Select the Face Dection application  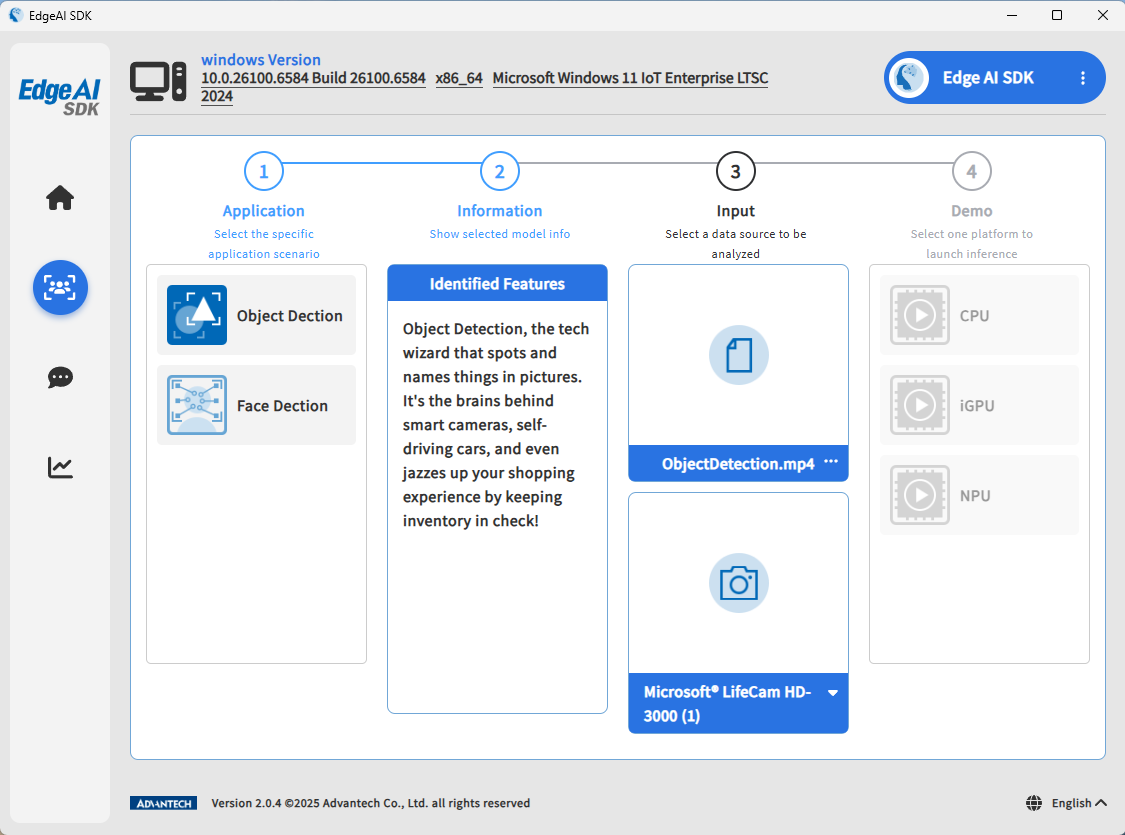(x=256, y=405)
